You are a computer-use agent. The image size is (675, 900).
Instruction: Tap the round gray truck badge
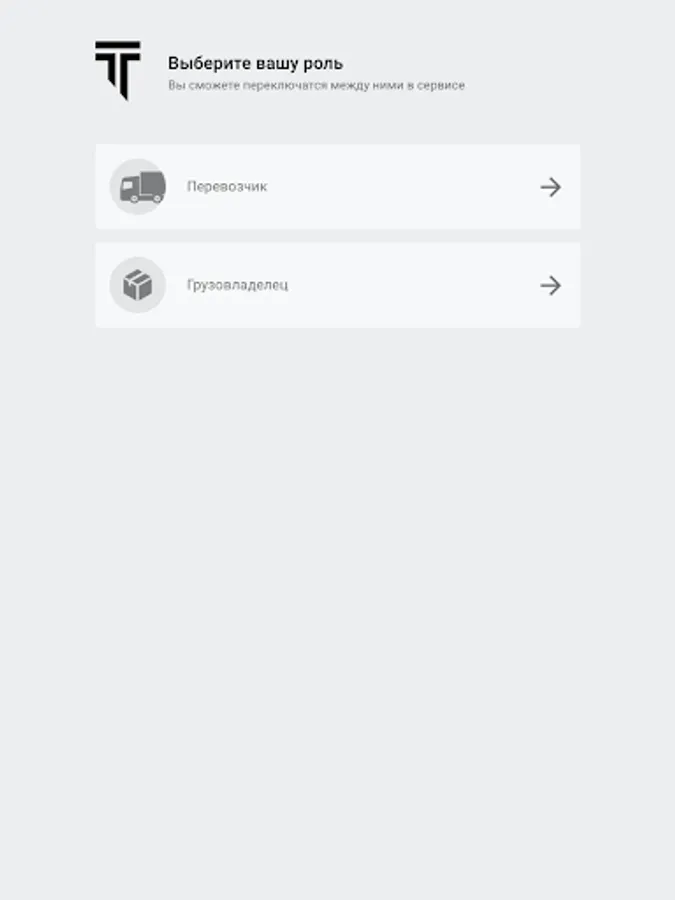pyautogui.click(x=138, y=187)
